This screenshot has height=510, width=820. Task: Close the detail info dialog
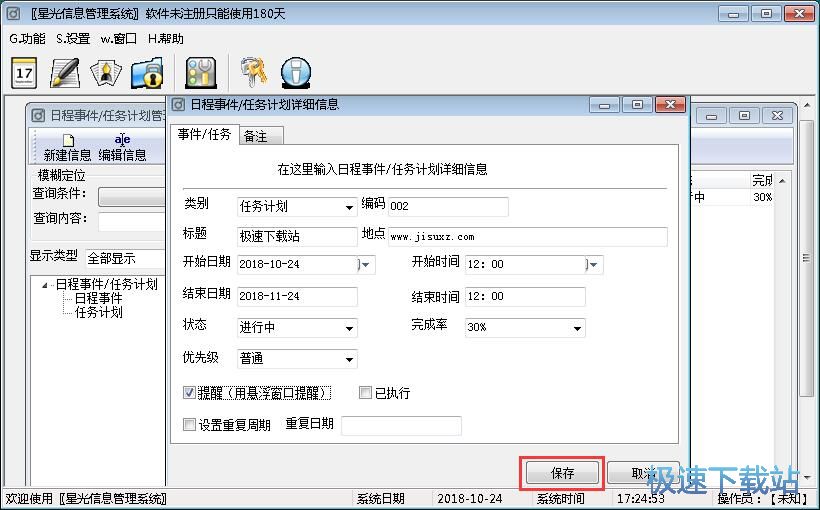(x=670, y=105)
